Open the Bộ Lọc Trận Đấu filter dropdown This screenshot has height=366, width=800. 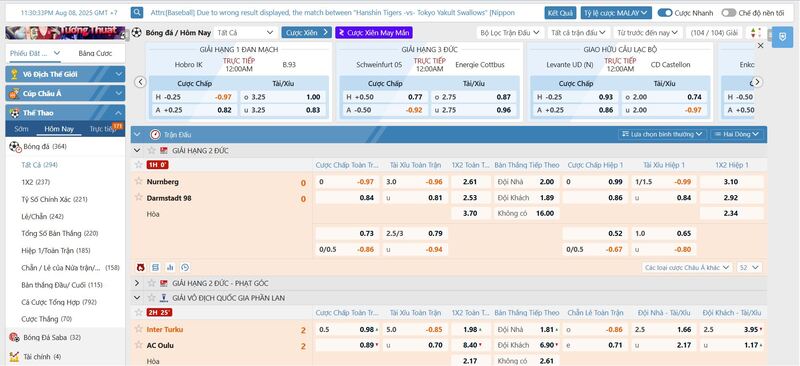pos(510,33)
